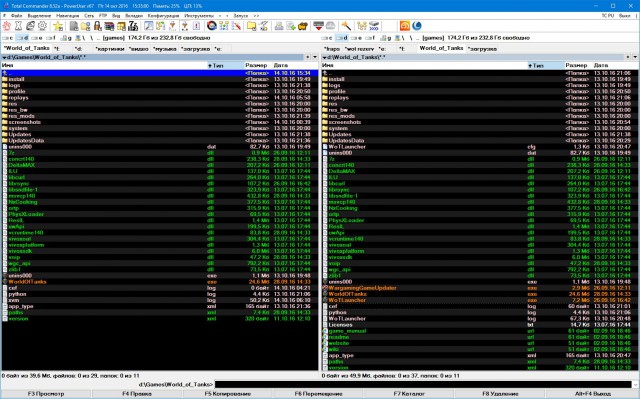This screenshot has width=640, height=399.
Task: Open the FTP menu
Action: [103, 16]
